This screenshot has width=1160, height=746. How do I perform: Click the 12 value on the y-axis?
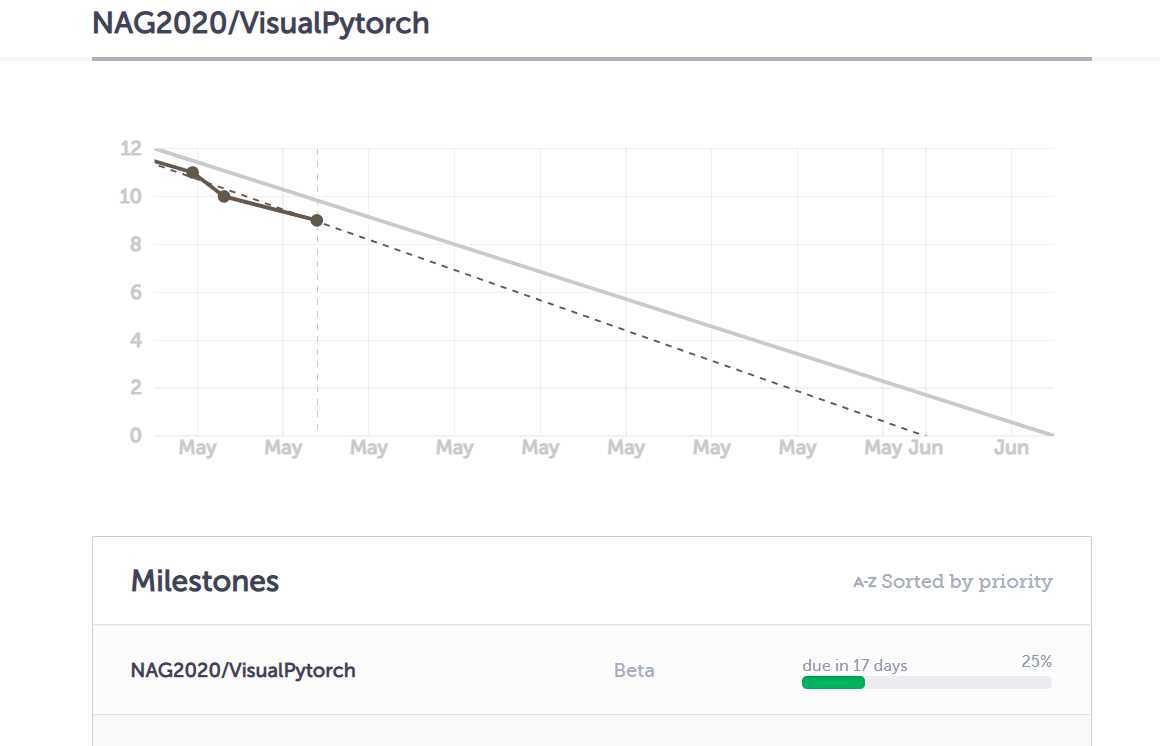[x=131, y=149]
